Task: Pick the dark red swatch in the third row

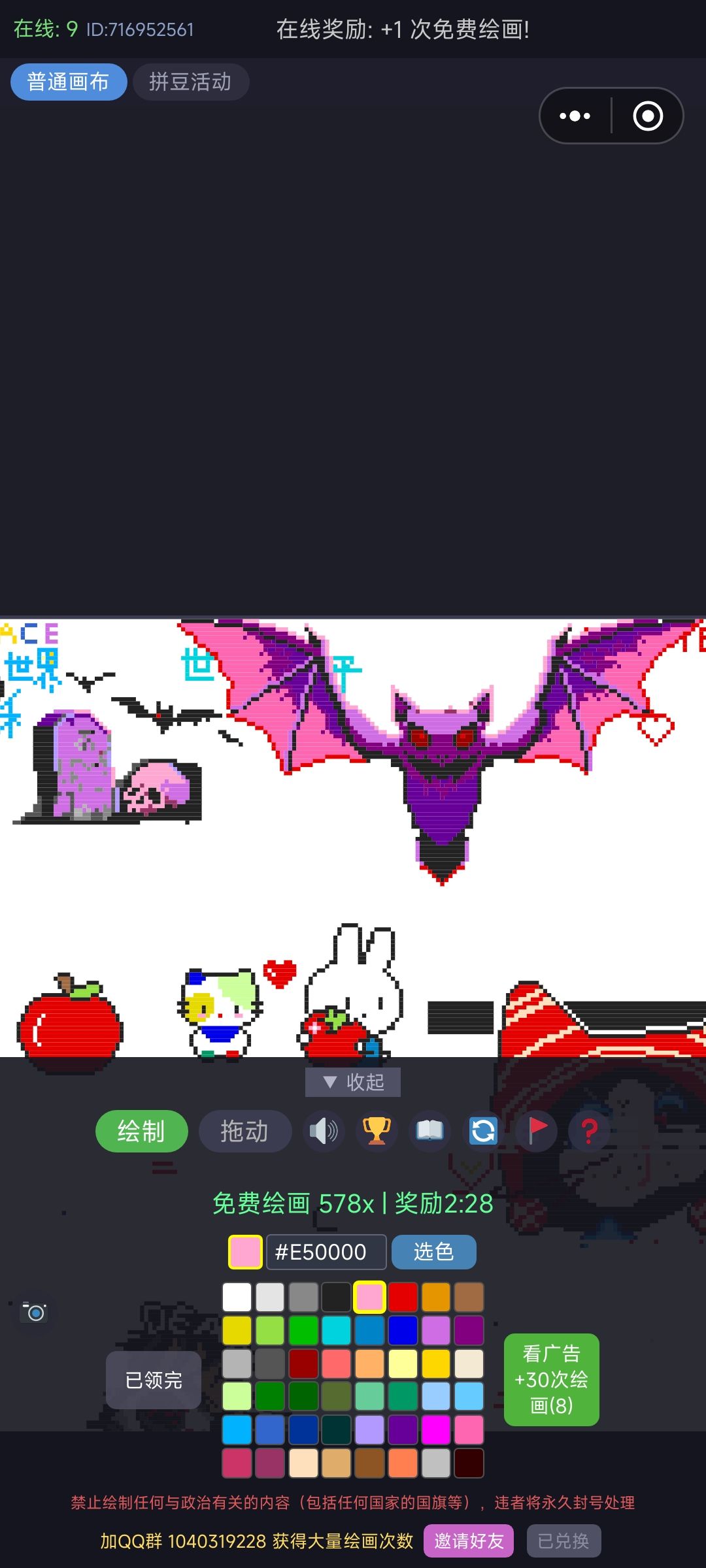Action: pyautogui.click(x=303, y=1364)
